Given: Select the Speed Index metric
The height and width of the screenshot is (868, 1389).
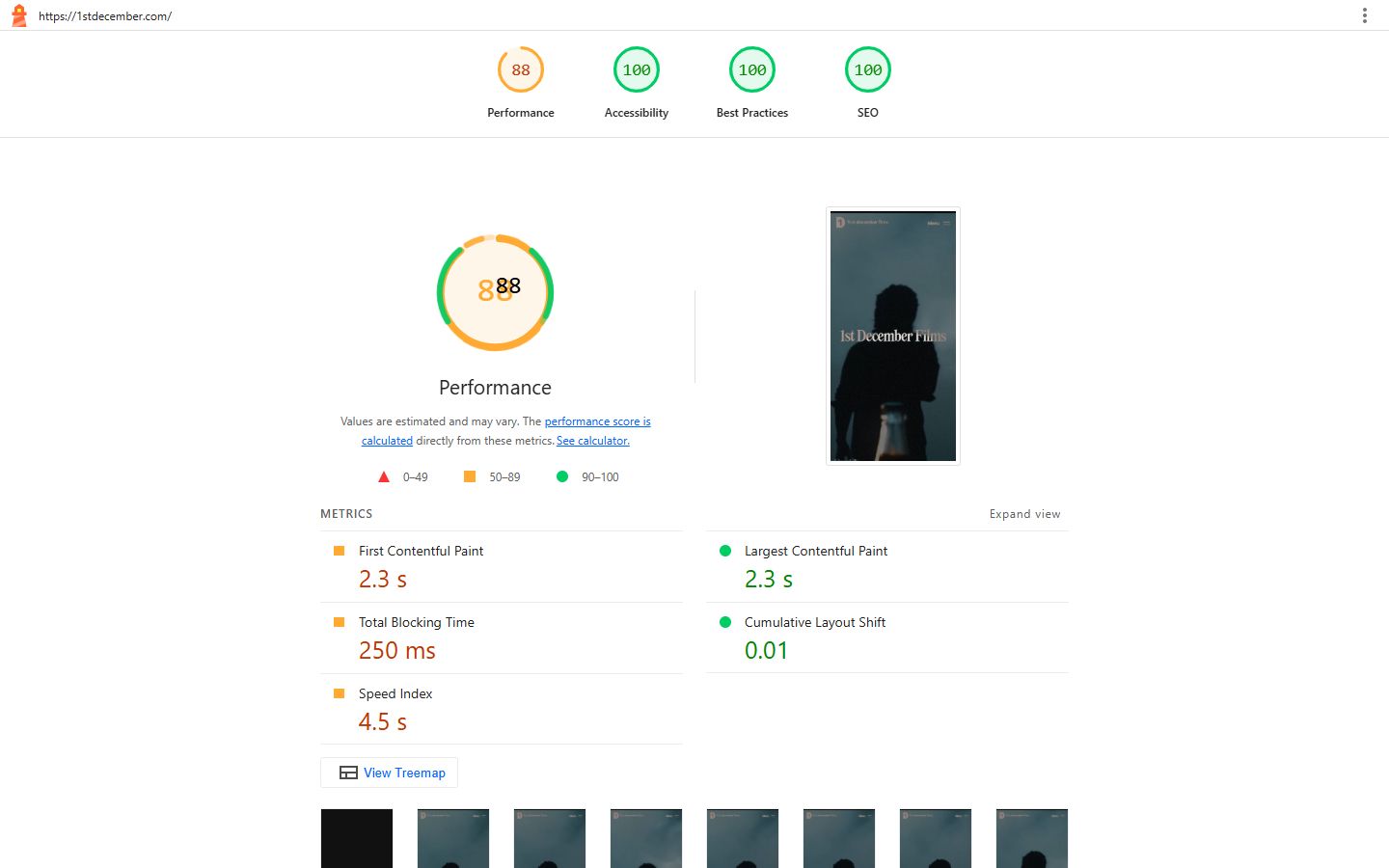Looking at the screenshot, I should pos(502,710).
